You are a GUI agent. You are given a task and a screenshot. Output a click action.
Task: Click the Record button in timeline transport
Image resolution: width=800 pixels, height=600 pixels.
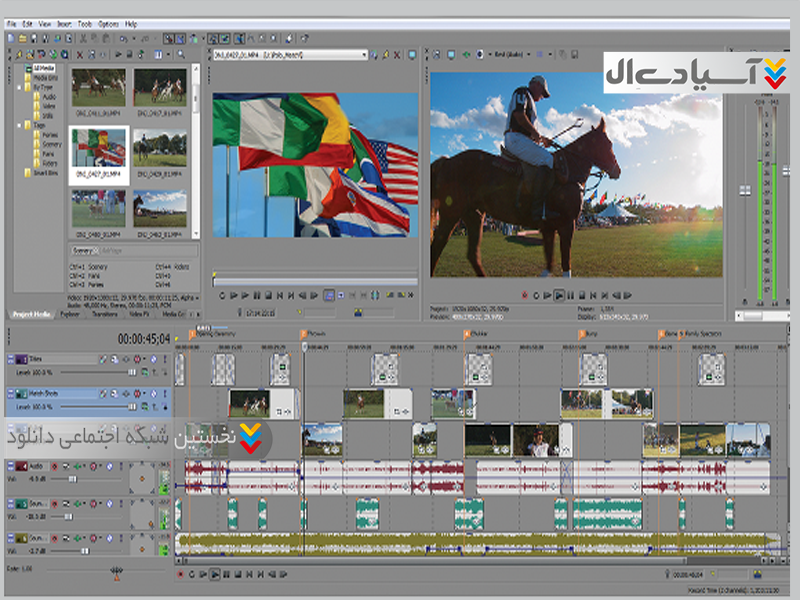click(x=180, y=574)
